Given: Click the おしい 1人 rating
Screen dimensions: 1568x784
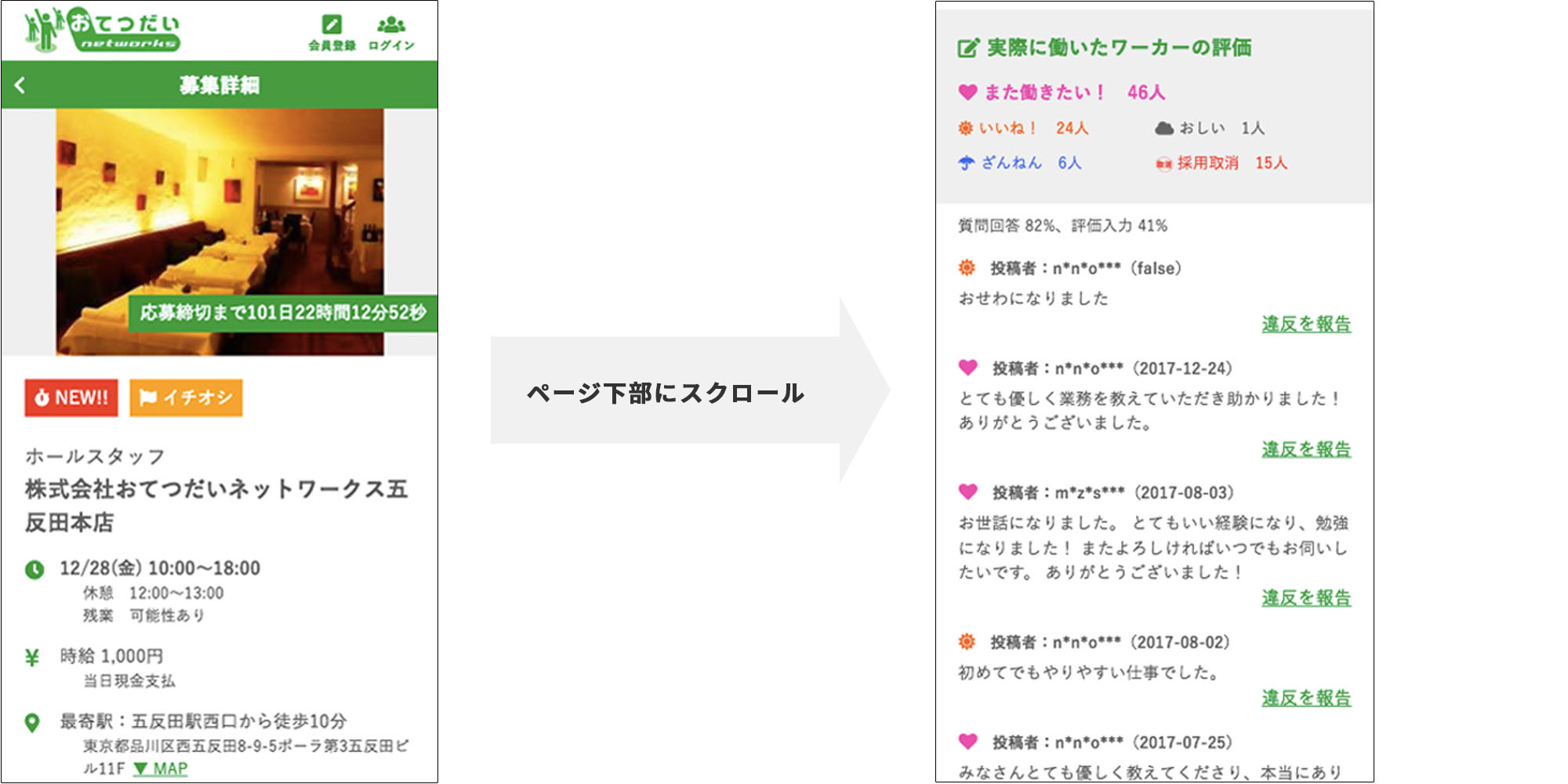Looking at the screenshot, I should coord(1221,128).
